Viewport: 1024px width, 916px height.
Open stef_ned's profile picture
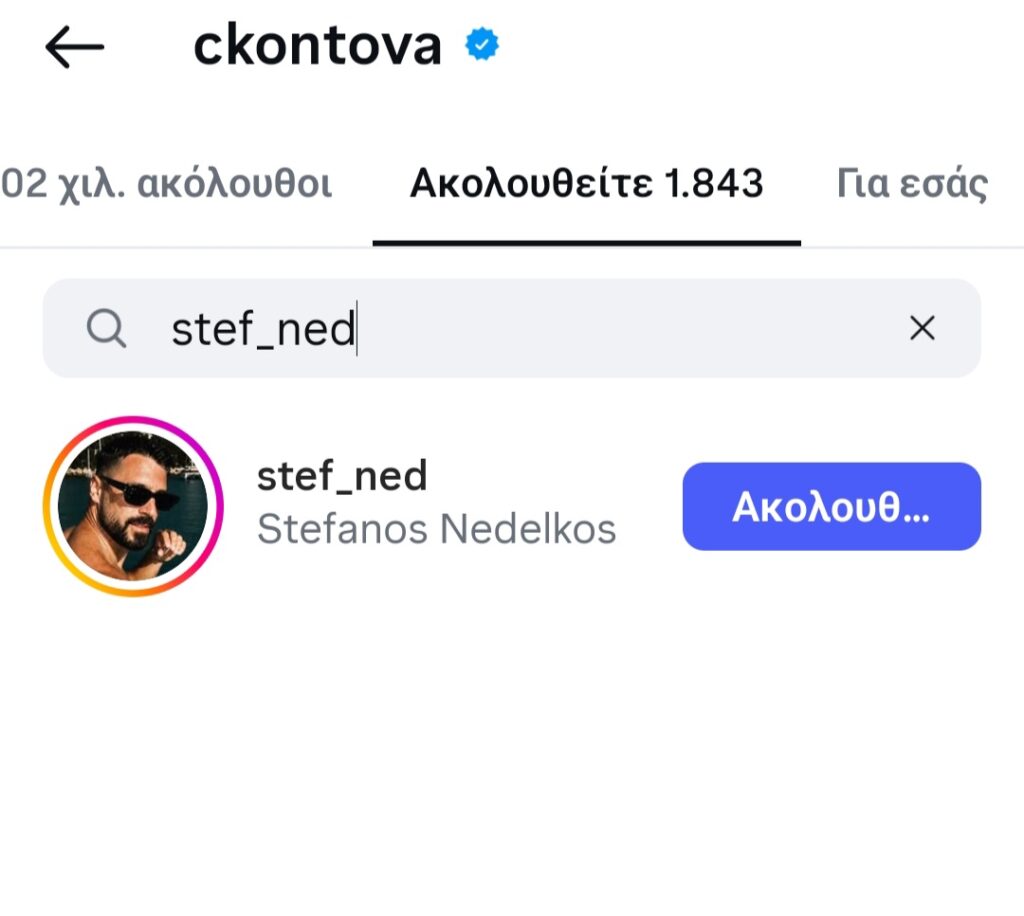[x=133, y=506]
